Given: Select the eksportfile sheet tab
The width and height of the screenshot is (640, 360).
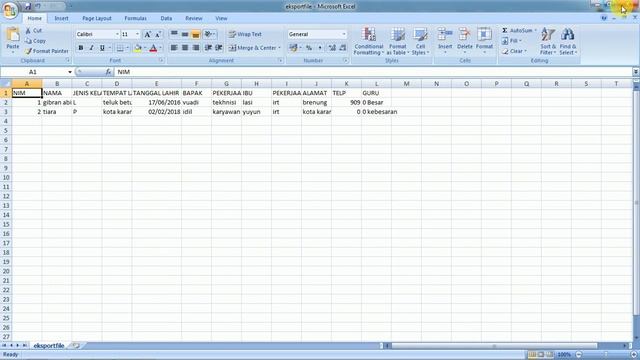Looking at the screenshot, I should tap(49, 346).
